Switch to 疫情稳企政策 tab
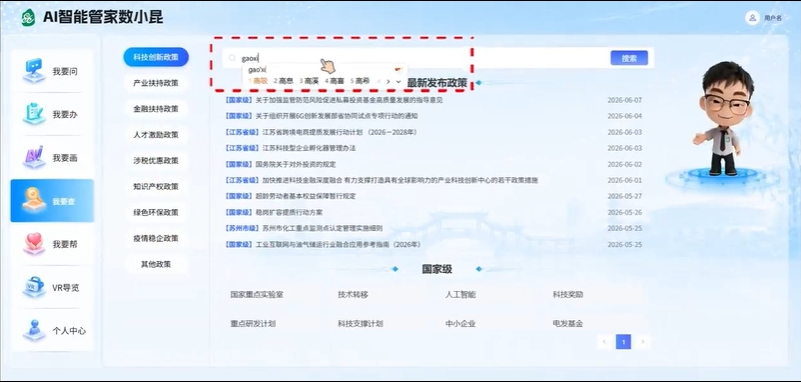This screenshot has height=382, width=801. point(156,238)
